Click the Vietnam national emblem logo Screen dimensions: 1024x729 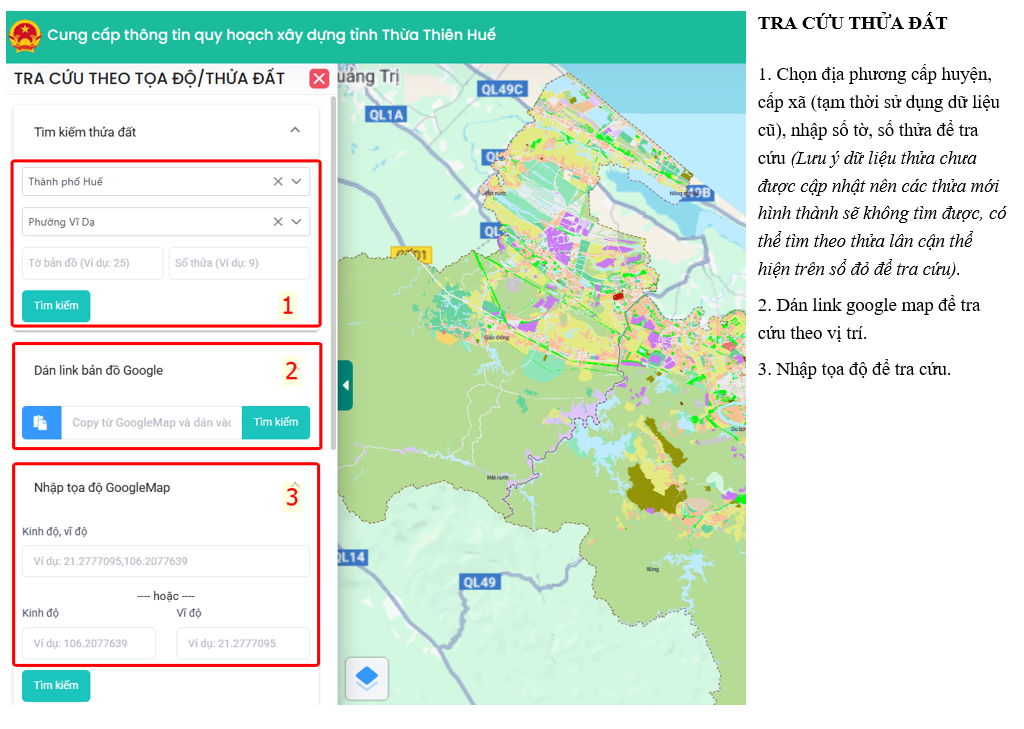coord(24,35)
